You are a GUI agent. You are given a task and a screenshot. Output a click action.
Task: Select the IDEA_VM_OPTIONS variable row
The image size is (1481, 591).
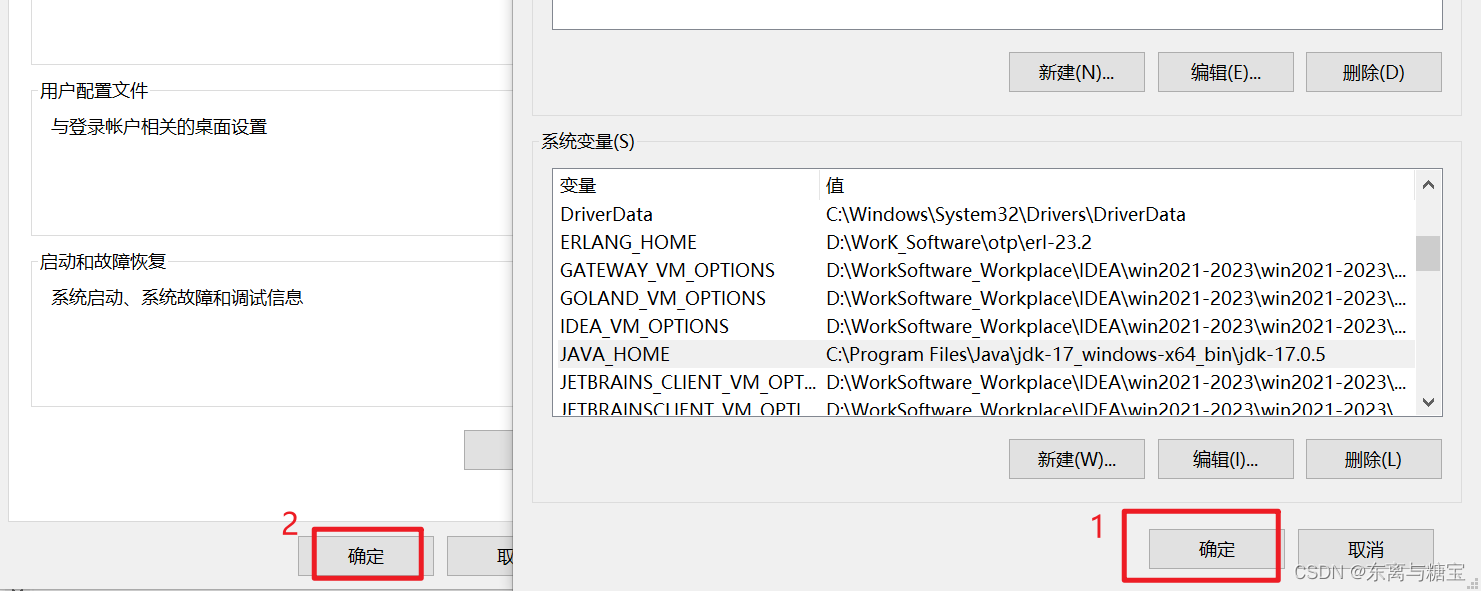coord(984,326)
